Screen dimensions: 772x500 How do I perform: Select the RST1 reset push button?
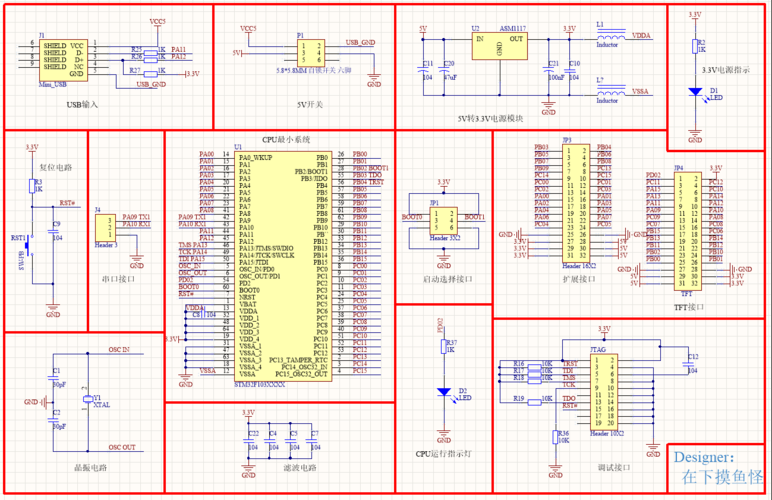[30, 245]
